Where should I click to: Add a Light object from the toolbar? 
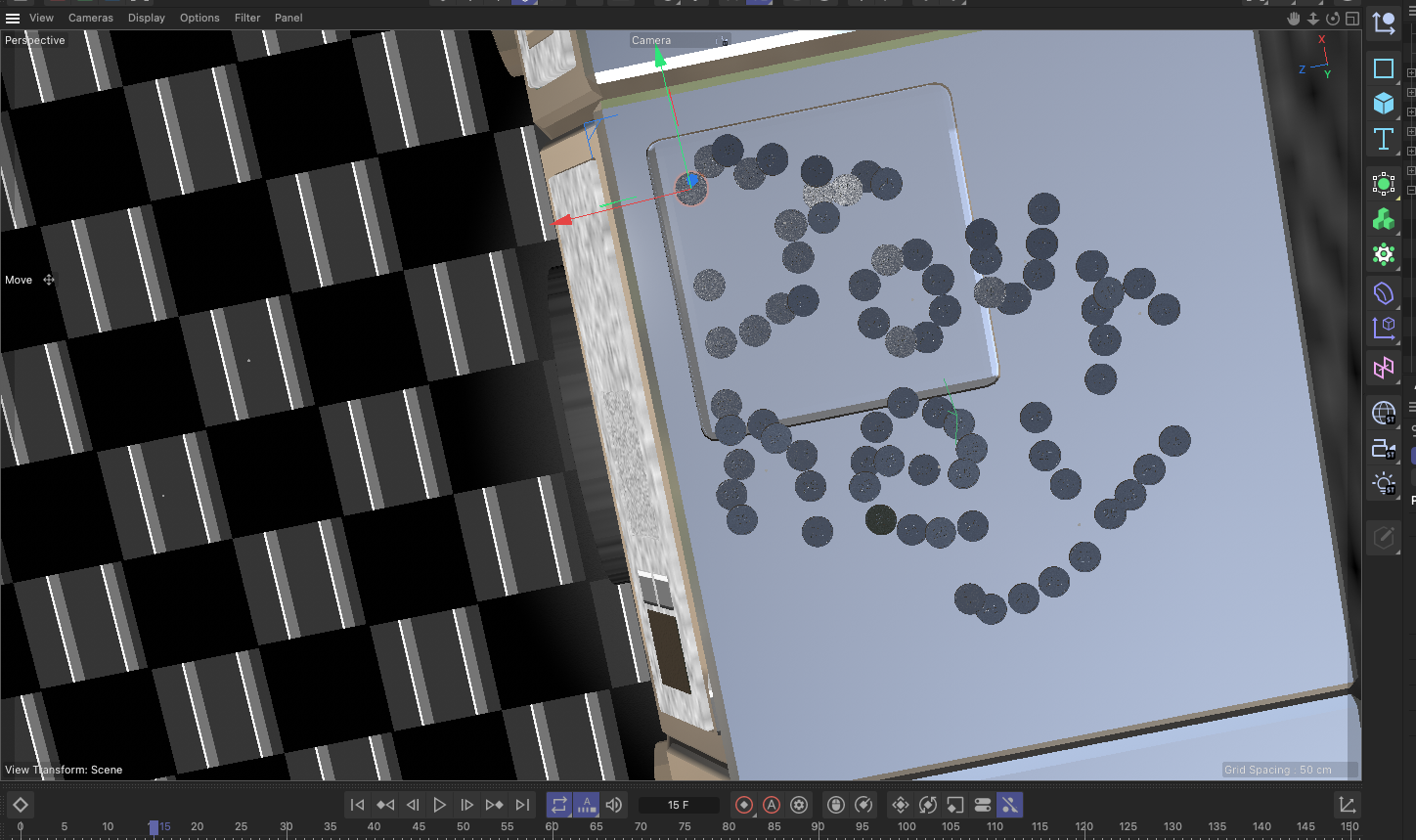pyautogui.click(x=1384, y=484)
